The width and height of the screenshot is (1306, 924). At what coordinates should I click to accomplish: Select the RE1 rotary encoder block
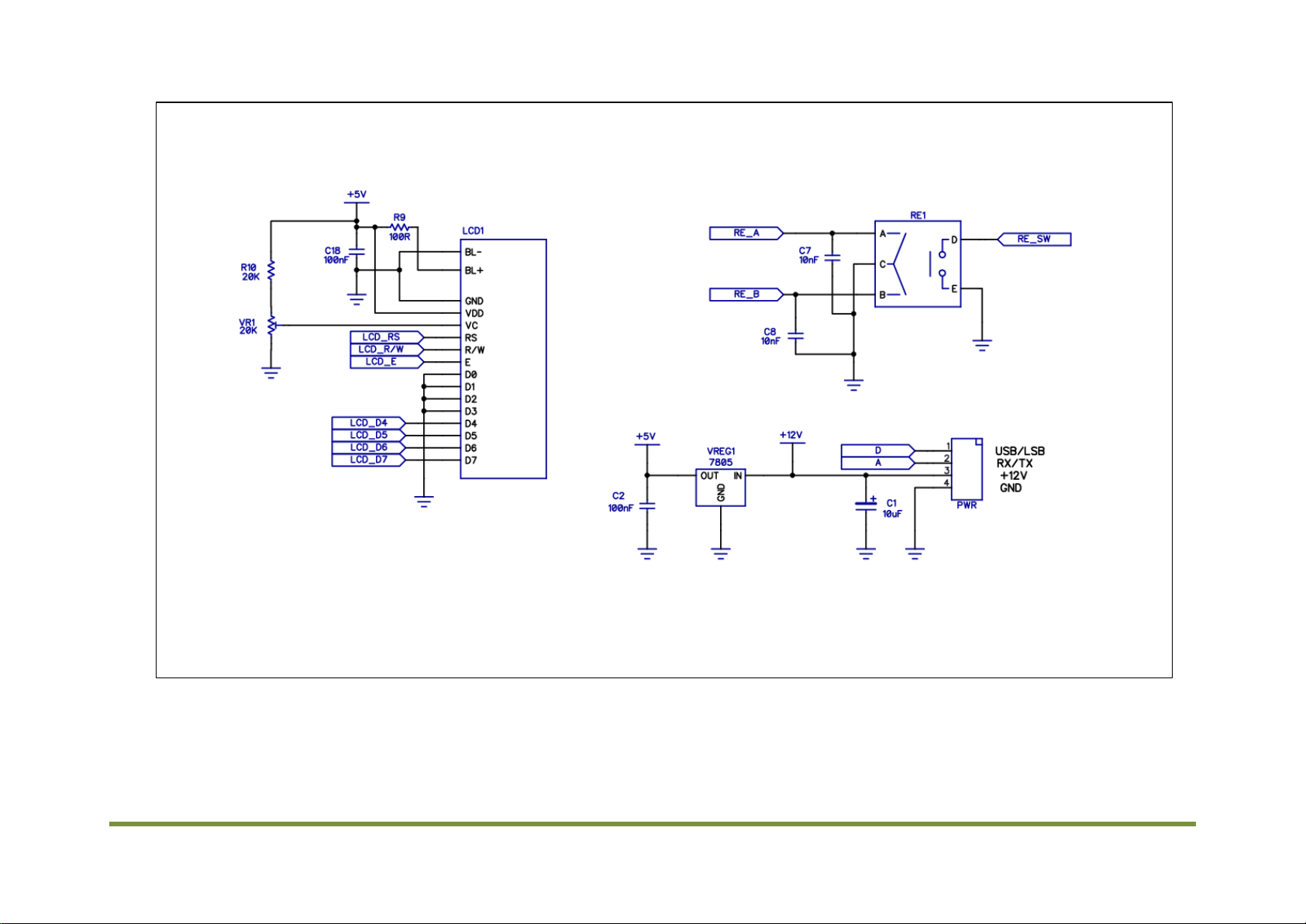[918, 264]
